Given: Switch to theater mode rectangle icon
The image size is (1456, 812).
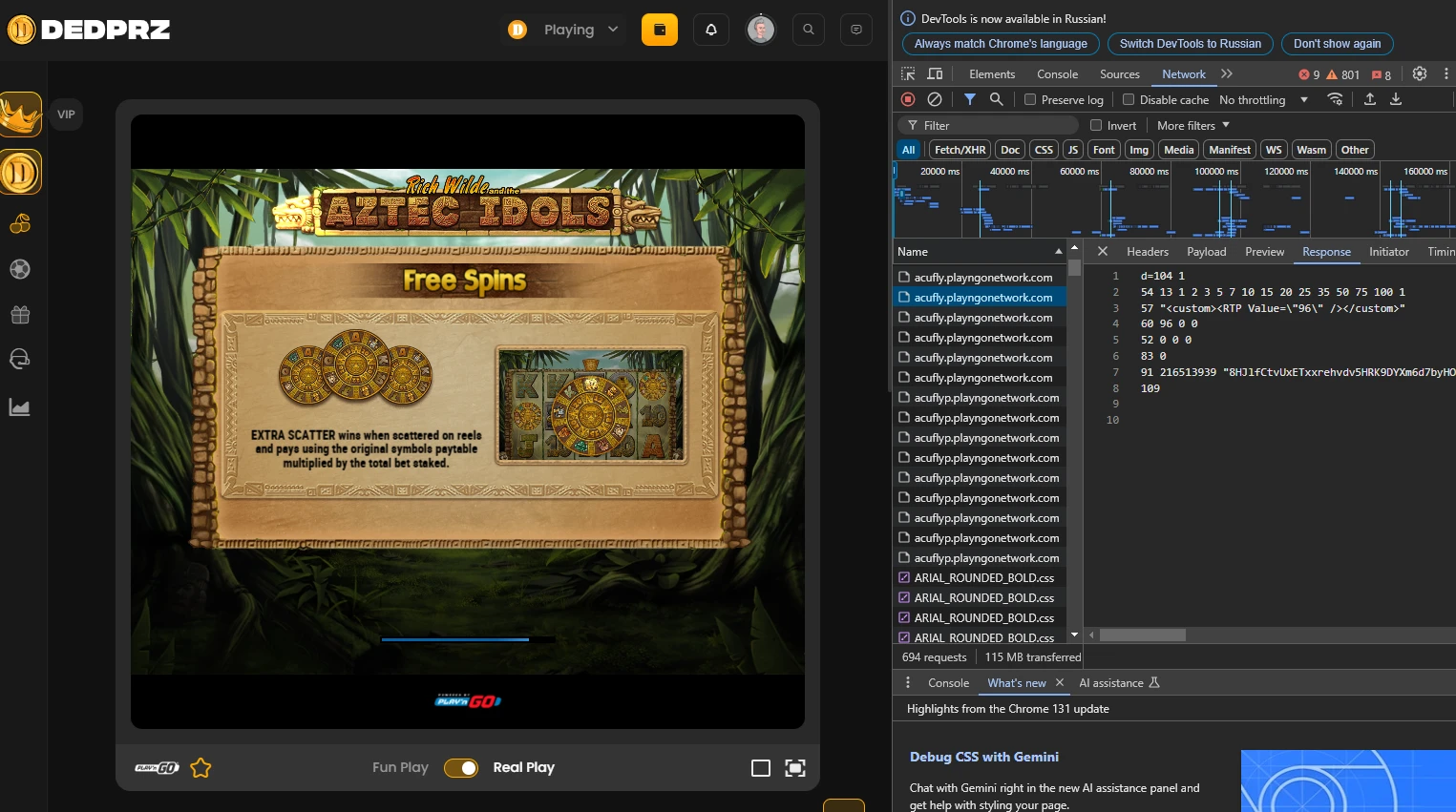Looking at the screenshot, I should point(761,768).
